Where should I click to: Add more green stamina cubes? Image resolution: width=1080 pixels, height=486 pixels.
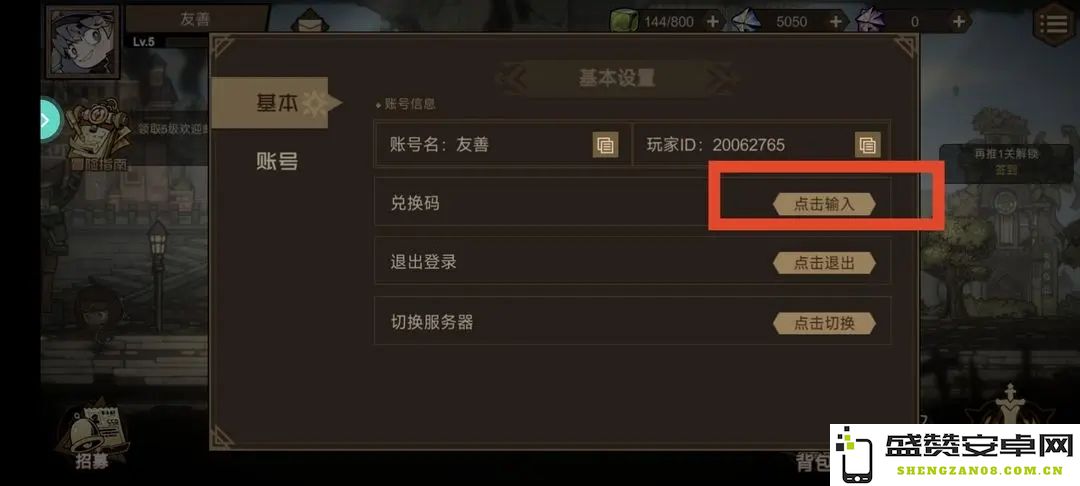[x=712, y=21]
